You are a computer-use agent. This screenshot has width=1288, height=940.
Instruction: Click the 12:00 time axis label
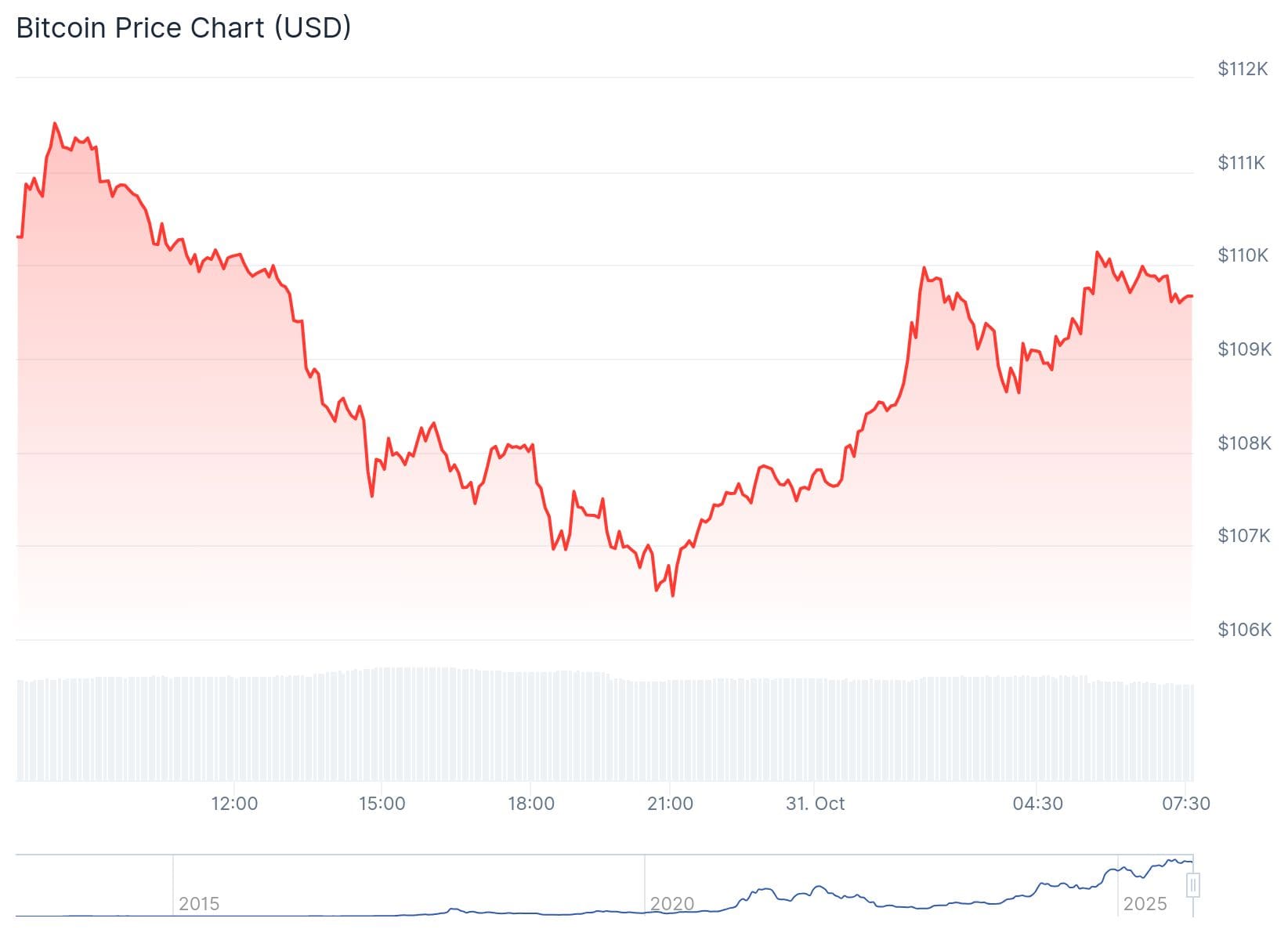[x=234, y=804]
